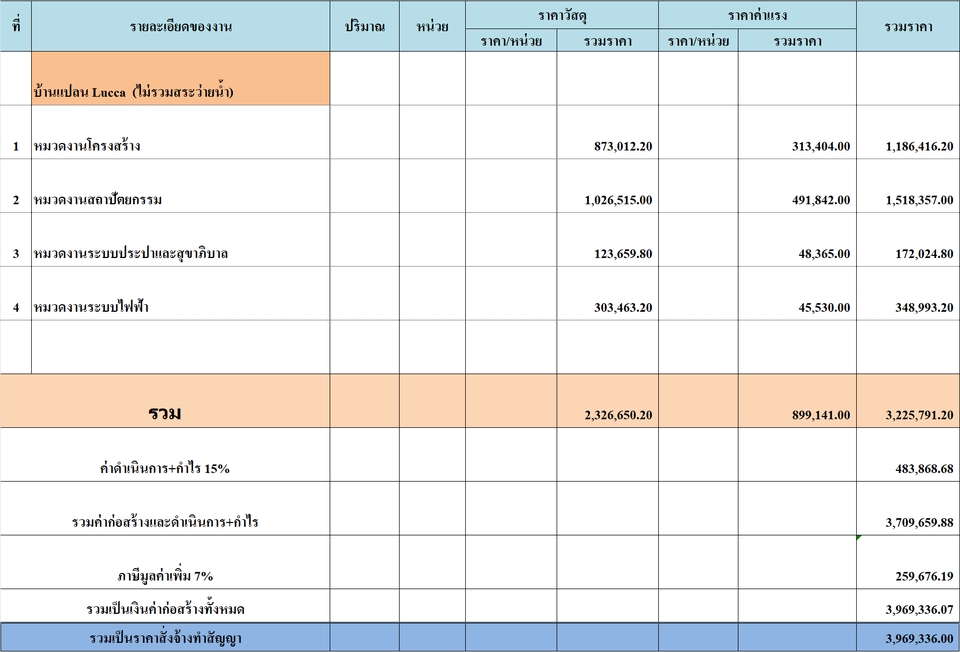This screenshot has height=652, width=960.
Task: Select the material sum 2,326,650.20
Action: (618, 414)
